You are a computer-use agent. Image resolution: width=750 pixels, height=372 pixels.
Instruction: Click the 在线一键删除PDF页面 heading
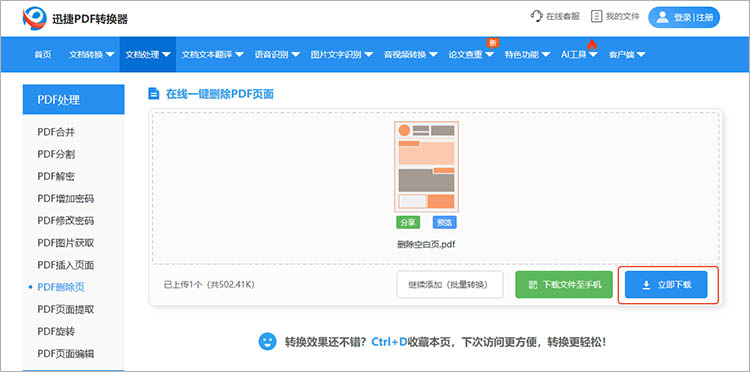coord(220,94)
